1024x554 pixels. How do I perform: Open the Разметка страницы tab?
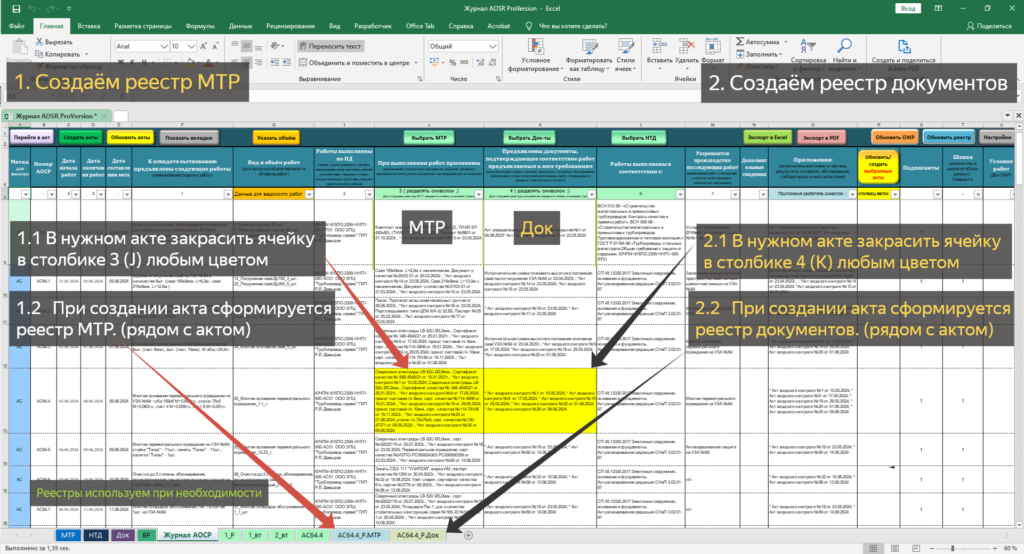pyautogui.click(x=142, y=26)
